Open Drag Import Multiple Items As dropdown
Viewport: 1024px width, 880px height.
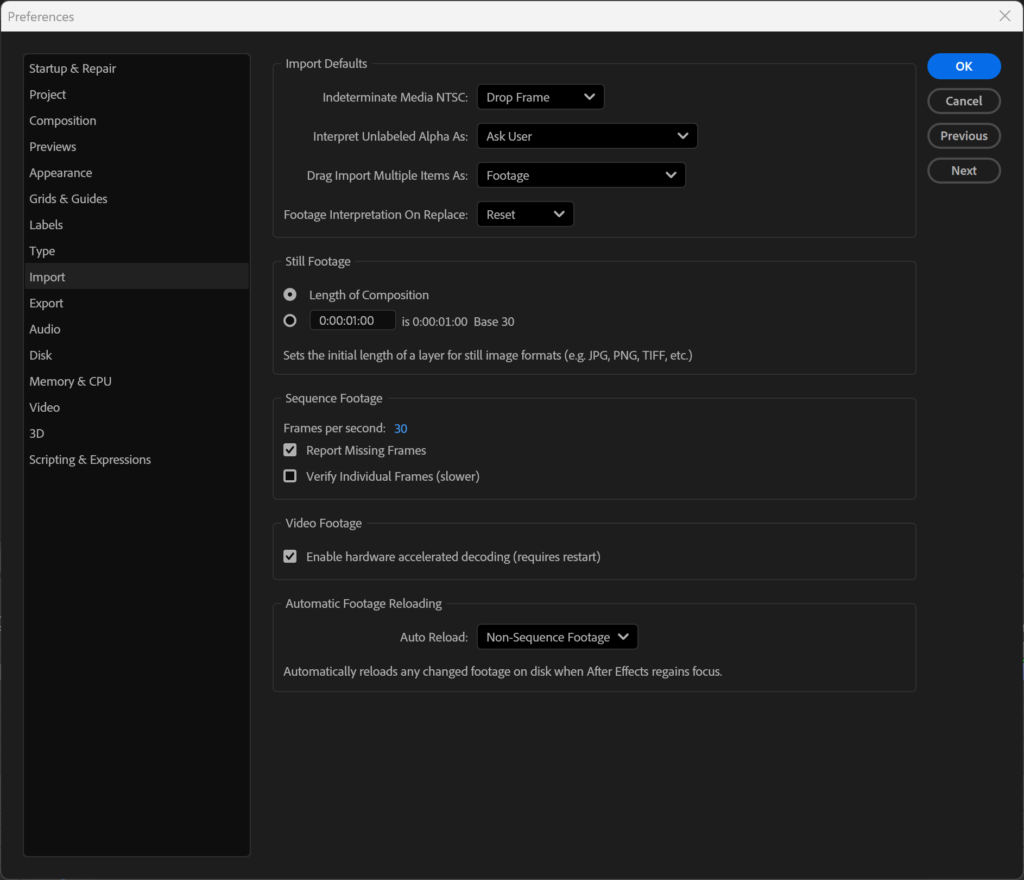coord(581,175)
